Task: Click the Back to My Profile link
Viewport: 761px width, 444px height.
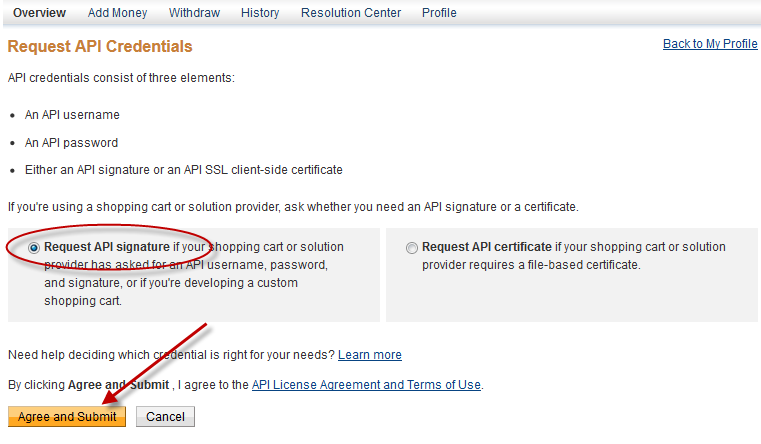Action: pos(710,44)
